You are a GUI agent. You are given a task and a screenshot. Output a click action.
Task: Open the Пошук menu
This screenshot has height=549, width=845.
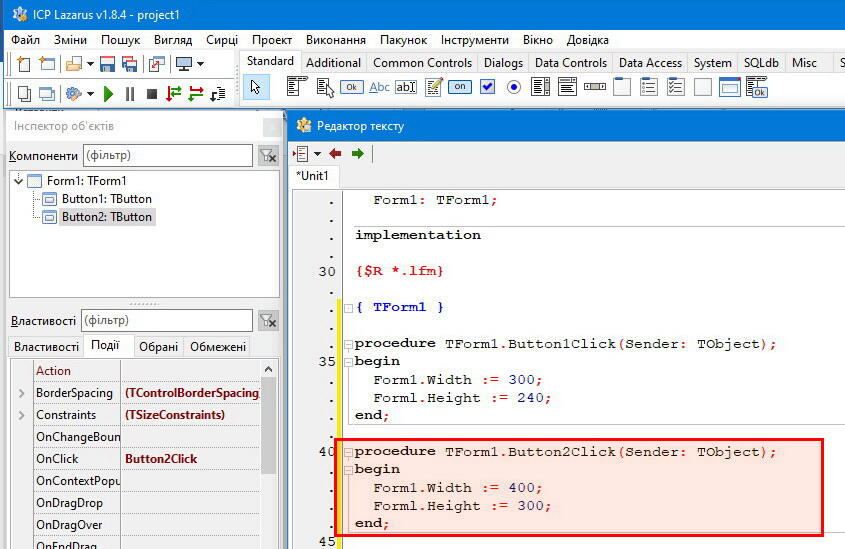[120, 40]
